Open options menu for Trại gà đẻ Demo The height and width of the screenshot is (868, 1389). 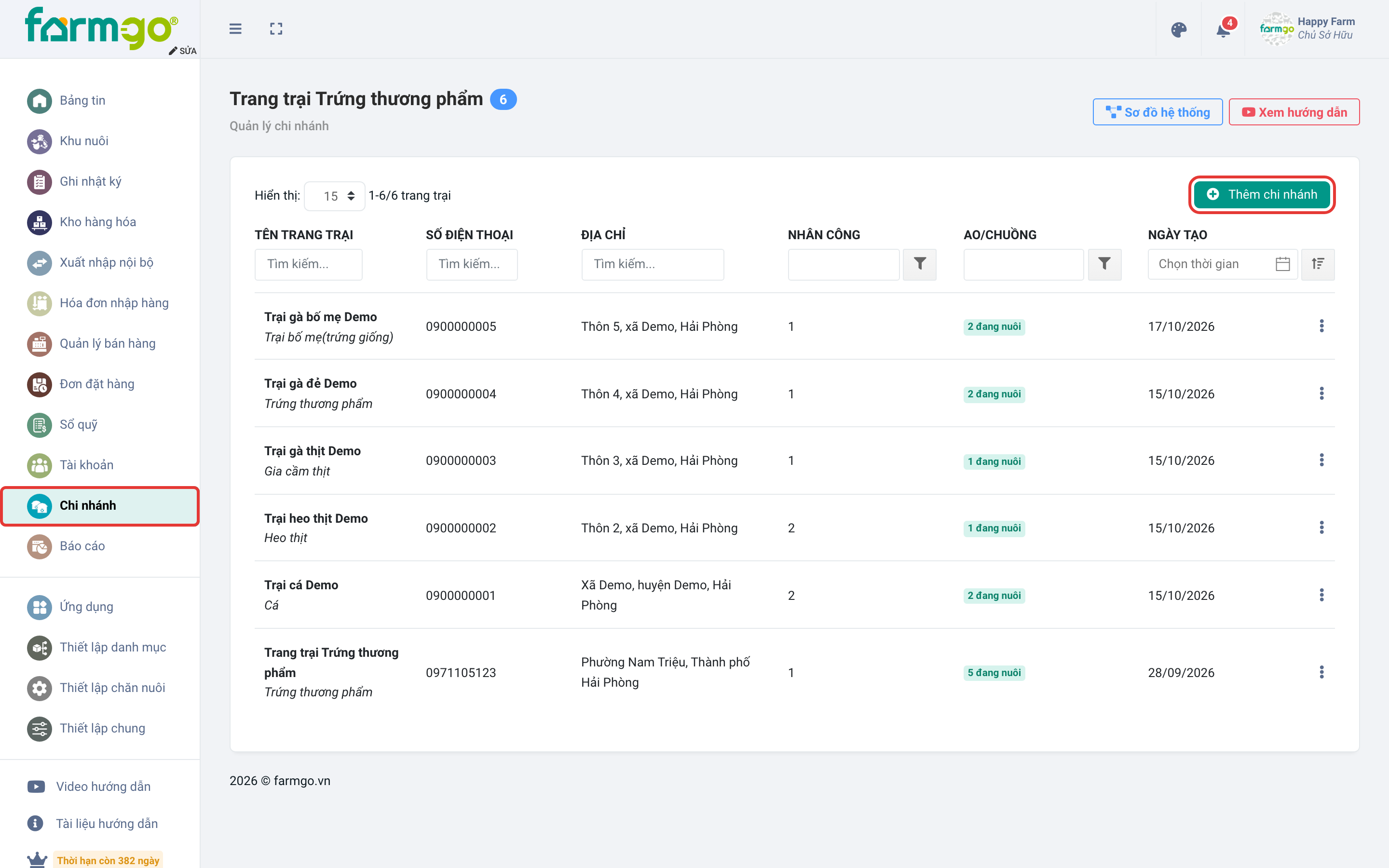tap(1321, 393)
